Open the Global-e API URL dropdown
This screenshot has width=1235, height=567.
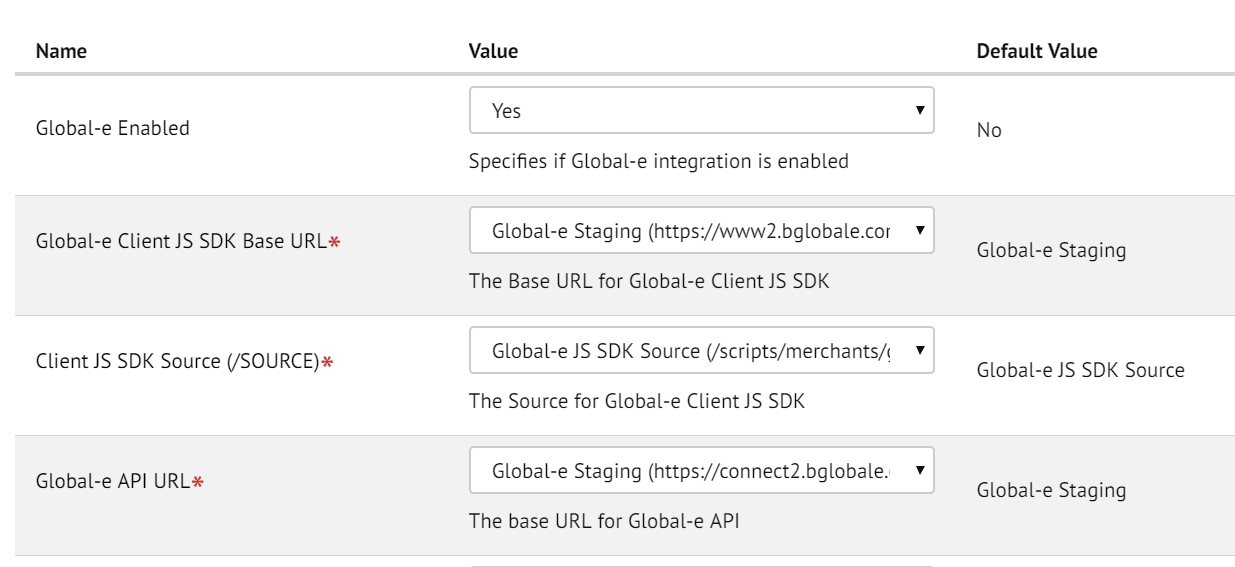701,470
